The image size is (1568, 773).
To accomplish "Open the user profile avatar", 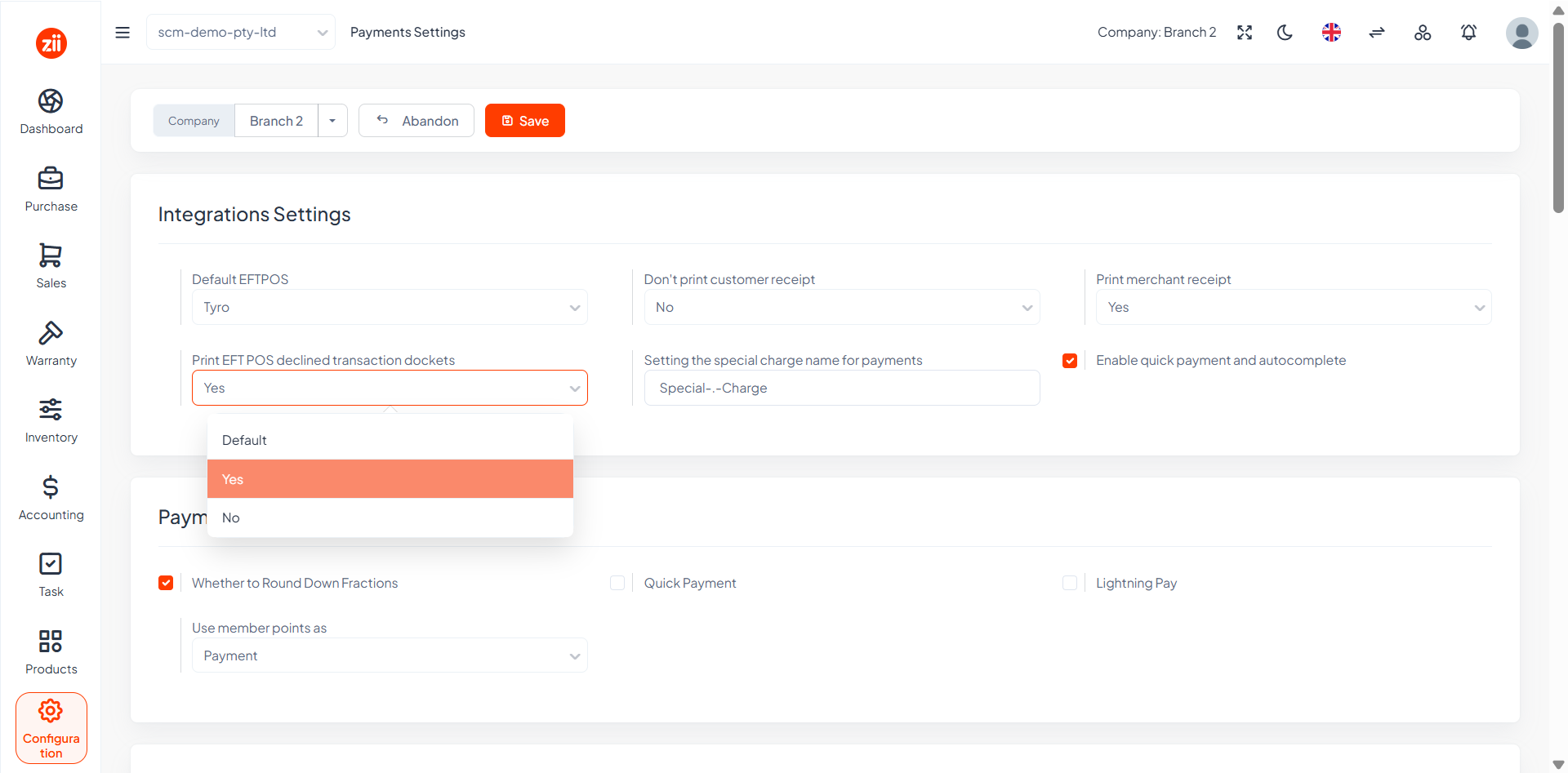I will (1521, 33).
